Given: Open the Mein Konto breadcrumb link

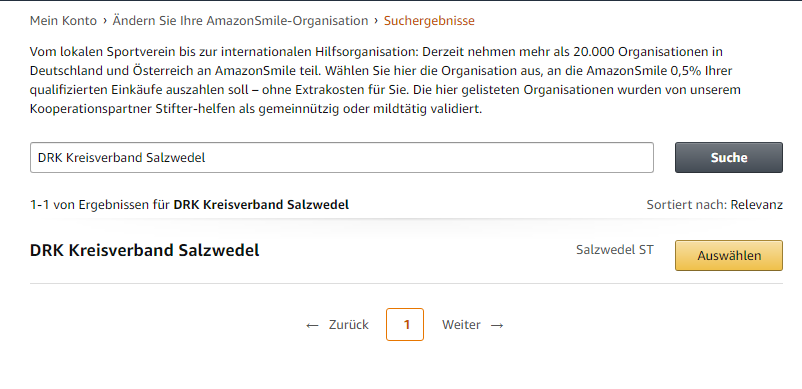Looking at the screenshot, I should coord(63,21).
